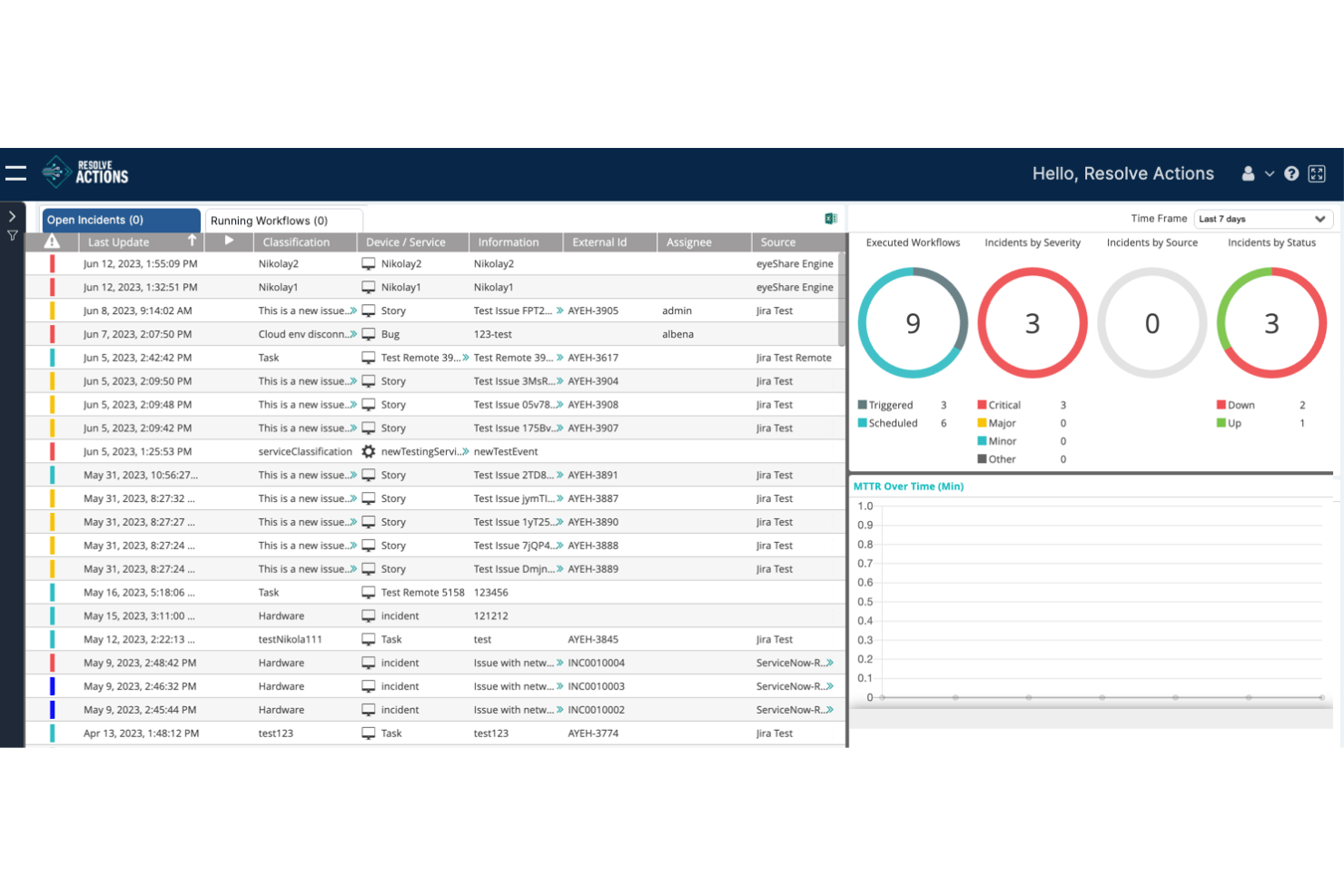The width and height of the screenshot is (1344, 896).
Task: Select the AYEH-3774 external id cell
Action: (x=593, y=734)
